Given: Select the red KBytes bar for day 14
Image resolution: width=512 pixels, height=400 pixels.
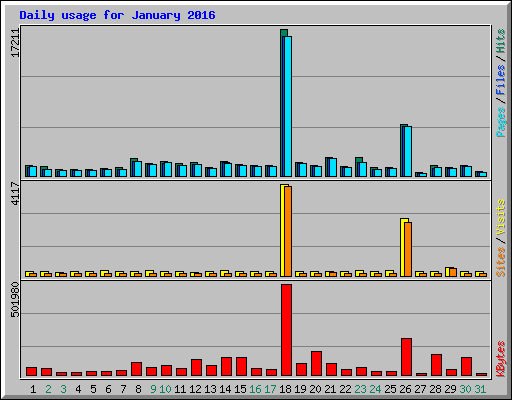Looking at the screenshot, I should click(226, 366).
